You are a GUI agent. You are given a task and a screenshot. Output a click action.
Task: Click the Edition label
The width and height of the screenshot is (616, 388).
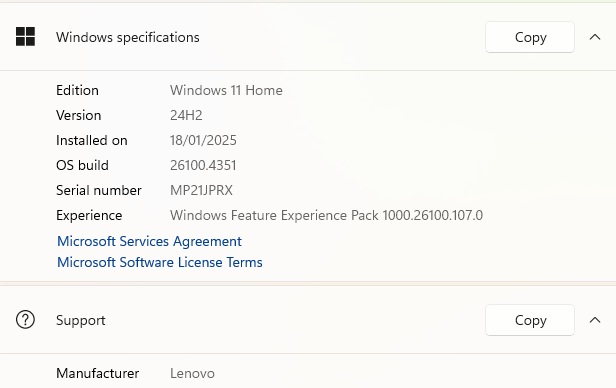click(77, 90)
